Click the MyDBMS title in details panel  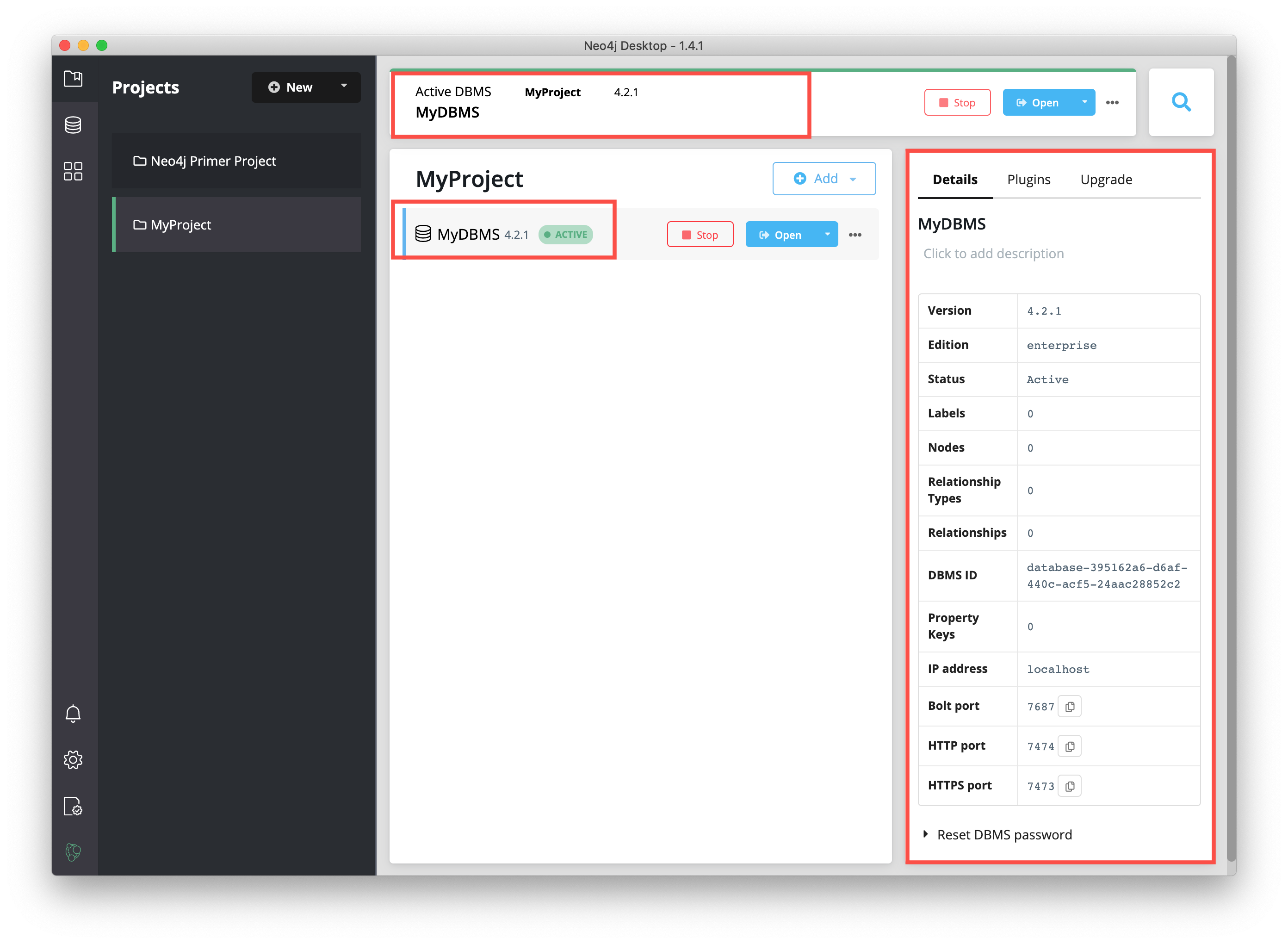[x=952, y=224]
